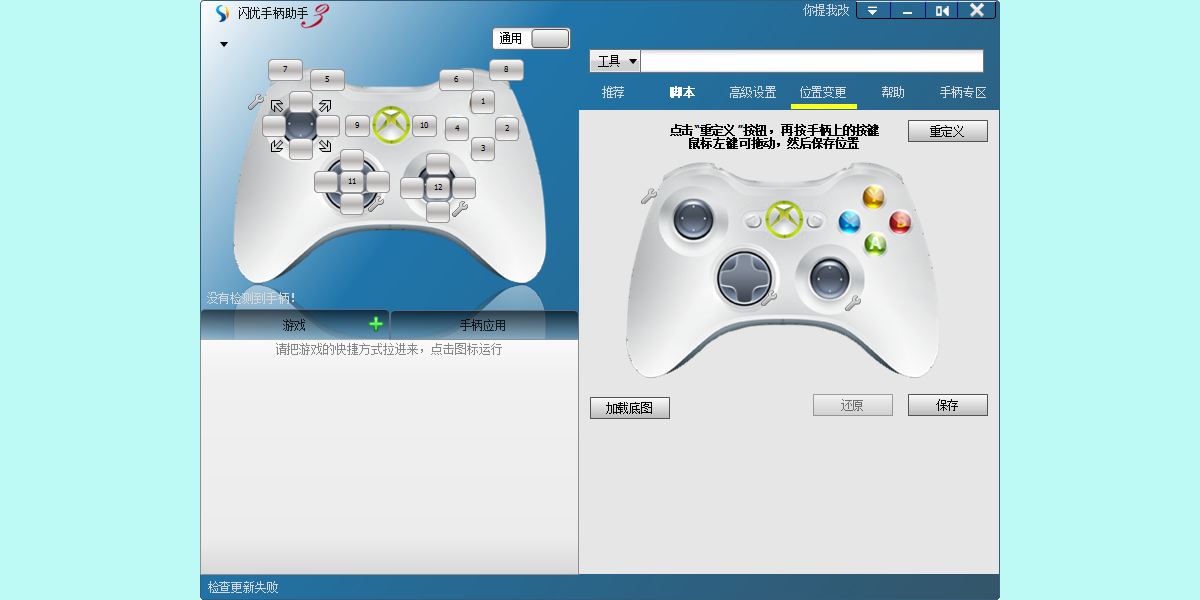Click the 保存 button to save positions
Image resolution: width=1200 pixels, height=600 pixels.
pyautogui.click(x=947, y=405)
